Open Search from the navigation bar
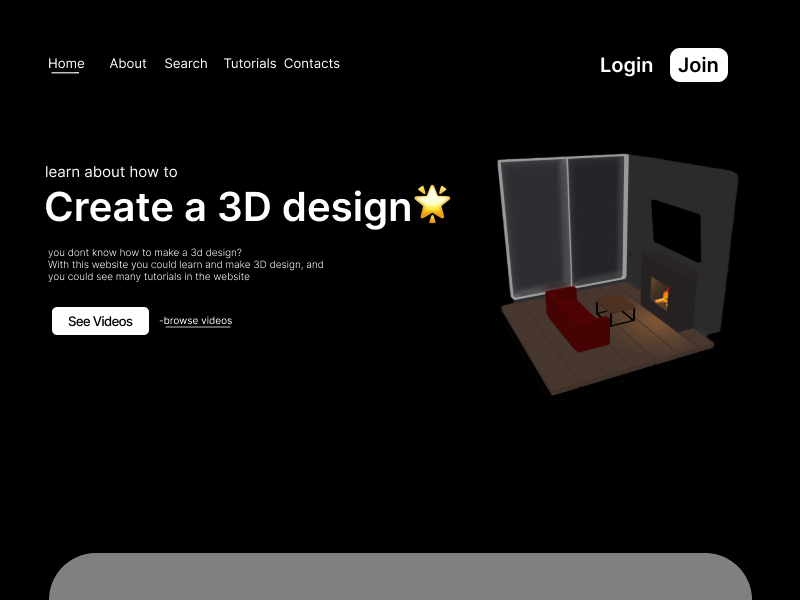 pyautogui.click(x=186, y=64)
